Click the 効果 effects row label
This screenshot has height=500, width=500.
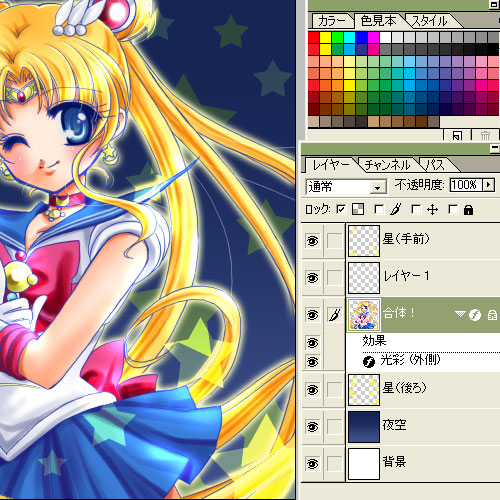pos(374,341)
